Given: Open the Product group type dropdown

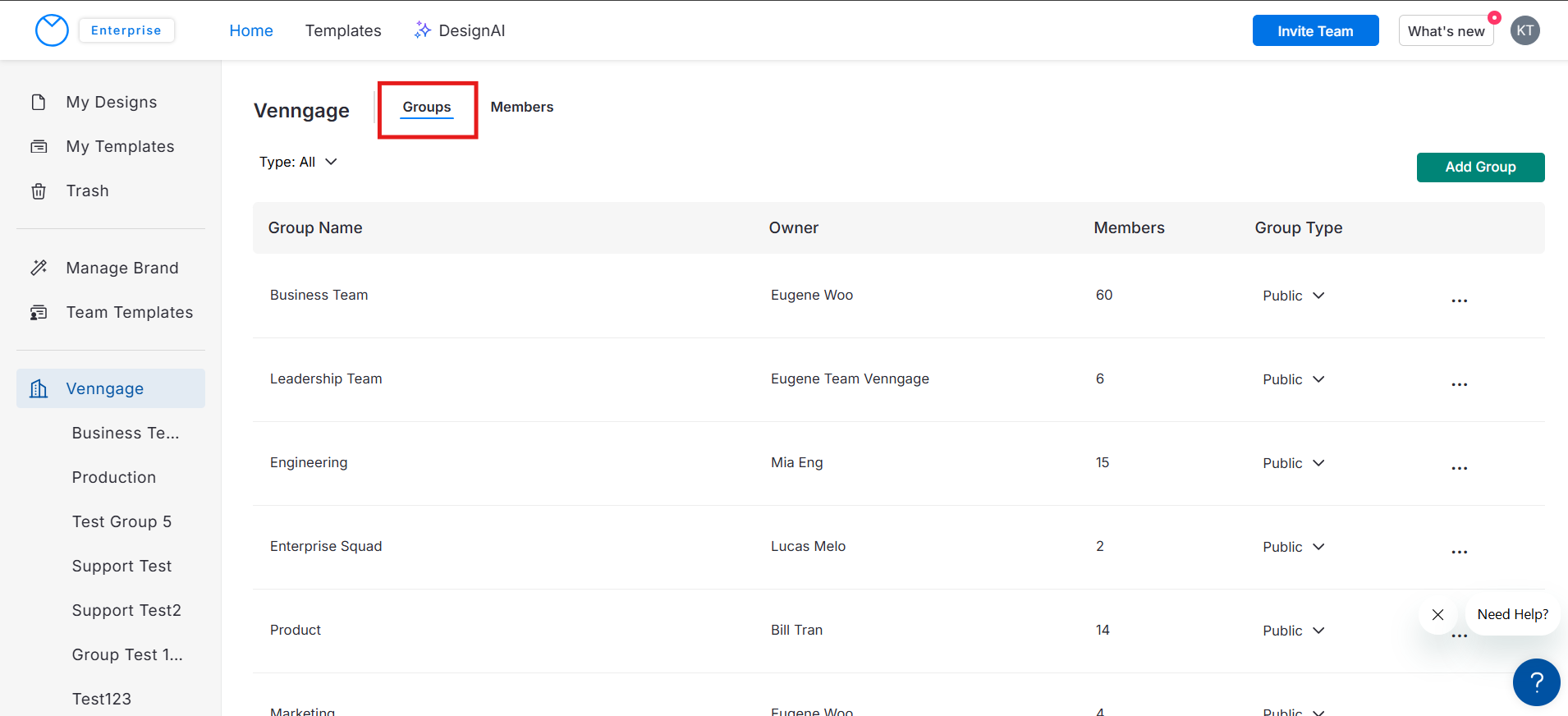Looking at the screenshot, I should 1293,631.
